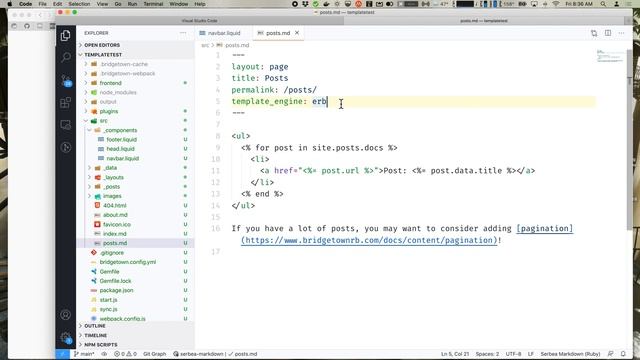
Task: Switch to navbar.liquid tab
Action: (x=224, y=33)
